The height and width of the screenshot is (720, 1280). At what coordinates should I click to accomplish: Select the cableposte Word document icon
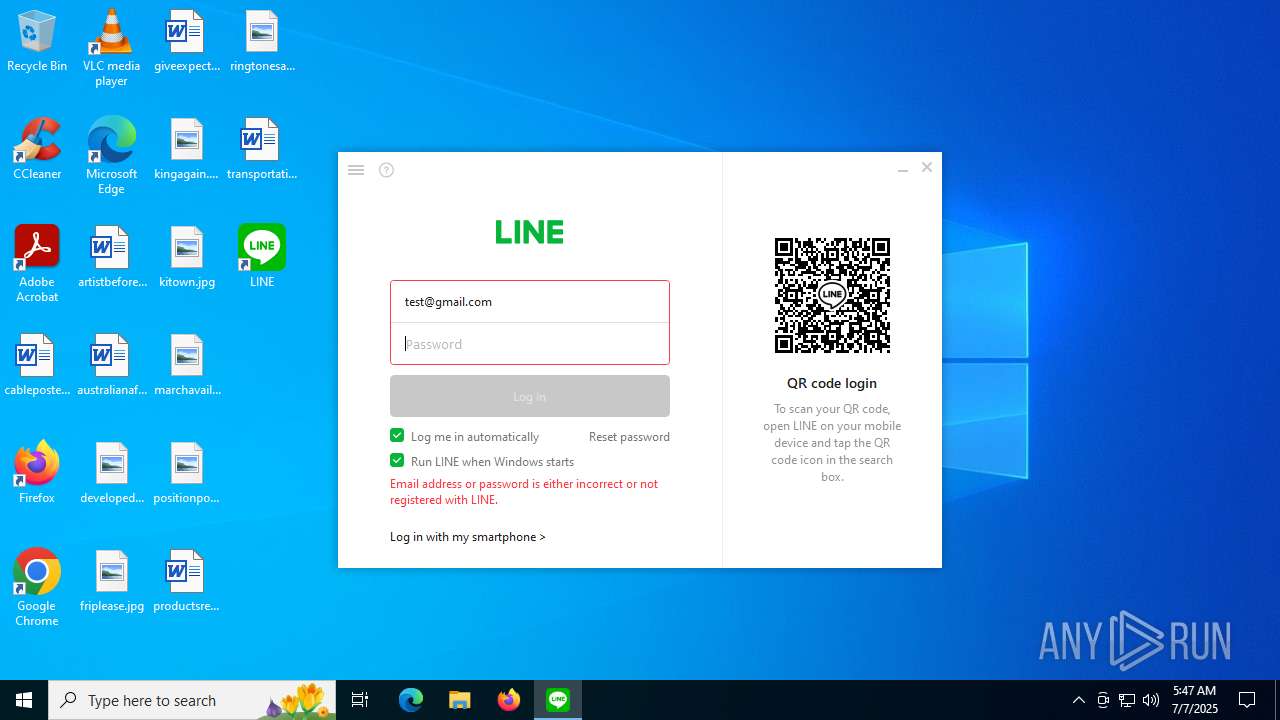[x=37, y=366]
